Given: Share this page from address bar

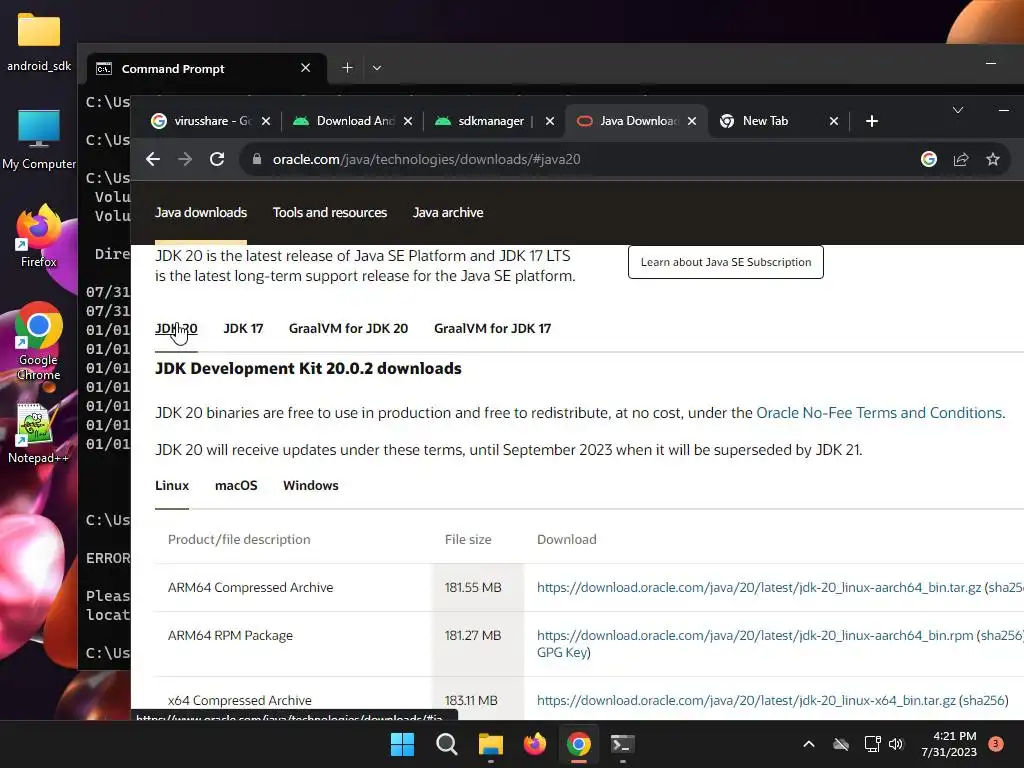Looking at the screenshot, I should click(961, 159).
